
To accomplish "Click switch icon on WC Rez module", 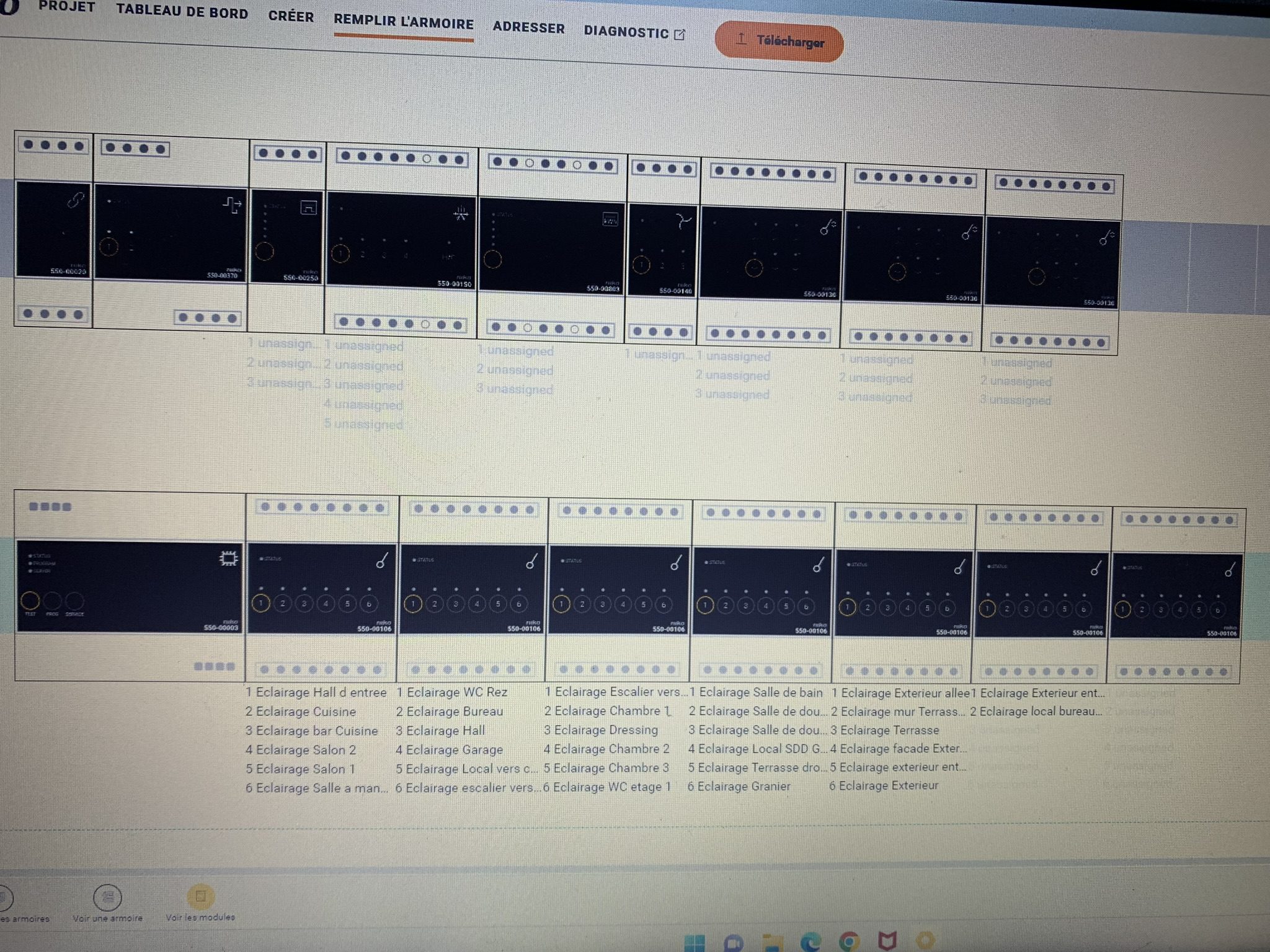I will click(532, 562).
